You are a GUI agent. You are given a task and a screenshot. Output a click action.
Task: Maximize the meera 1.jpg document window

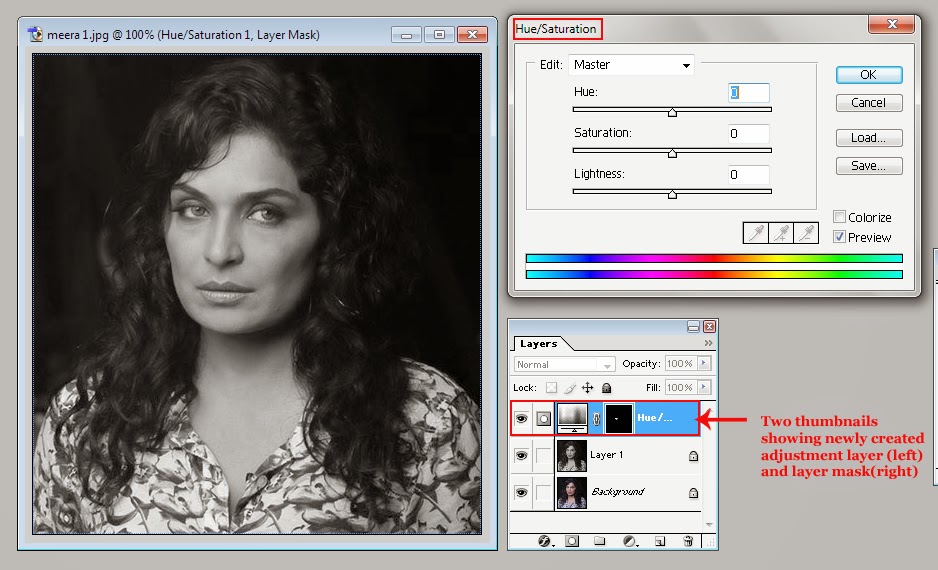tap(439, 34)
